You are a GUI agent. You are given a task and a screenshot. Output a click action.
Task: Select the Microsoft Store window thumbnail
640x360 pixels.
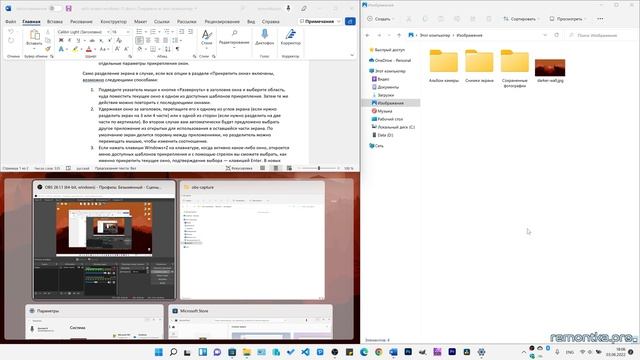pos(250,322)
